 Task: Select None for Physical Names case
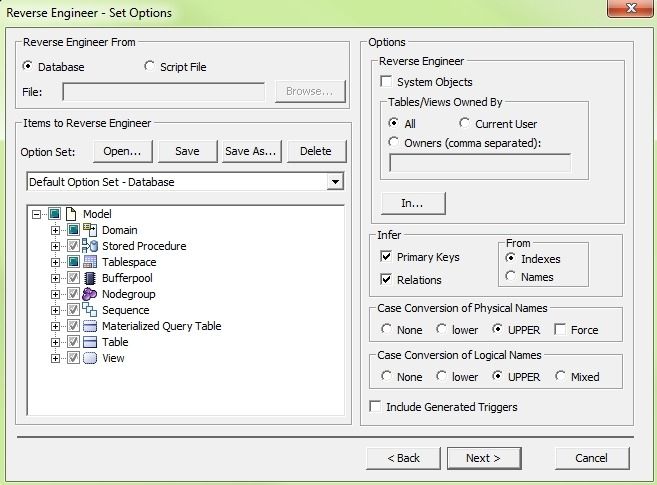pos(386,329)
